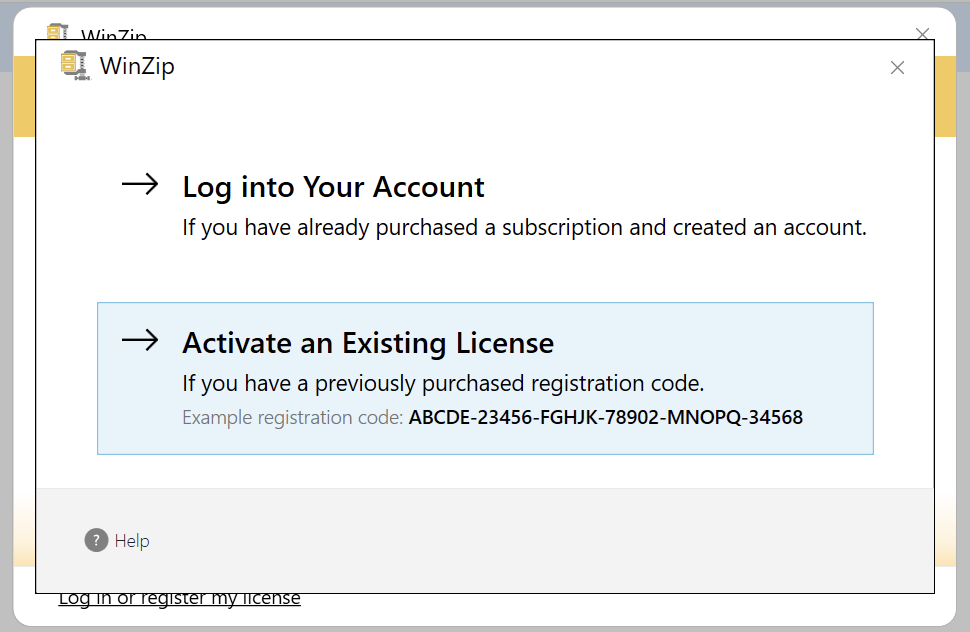
Task: Select the highlighted activation panel
Action: [485, 378]
